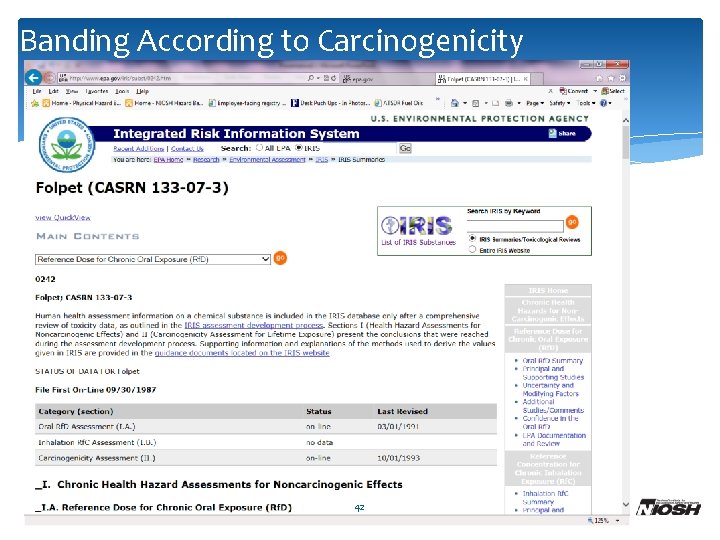
Task: Click orange go button beside keyword search
Action: pos(572,222)
